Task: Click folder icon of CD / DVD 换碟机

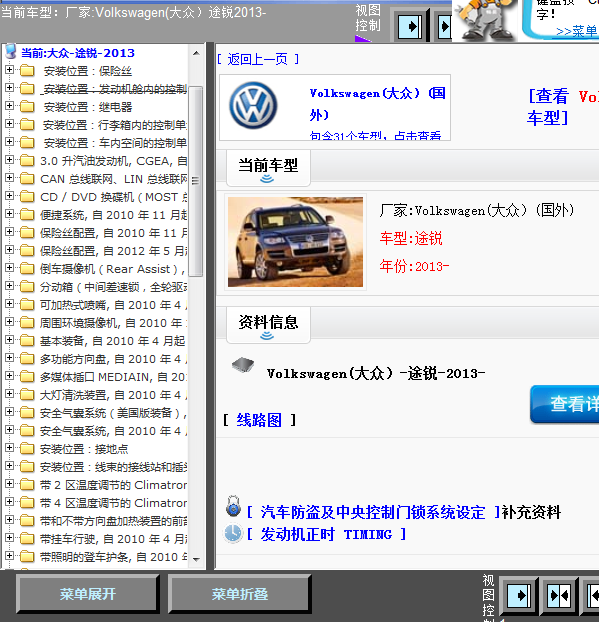Action: [27, 196]
